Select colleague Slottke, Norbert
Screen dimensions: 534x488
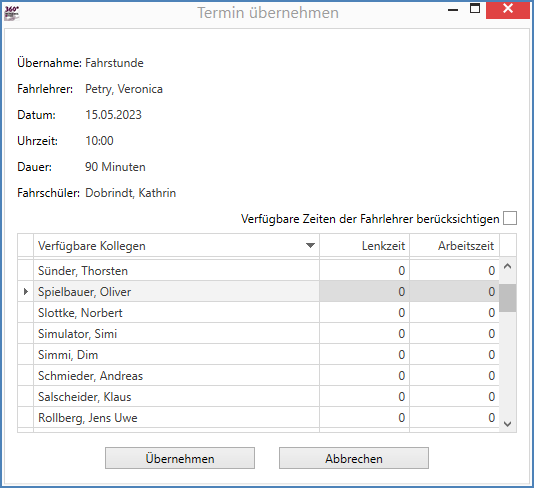(258, 313)
